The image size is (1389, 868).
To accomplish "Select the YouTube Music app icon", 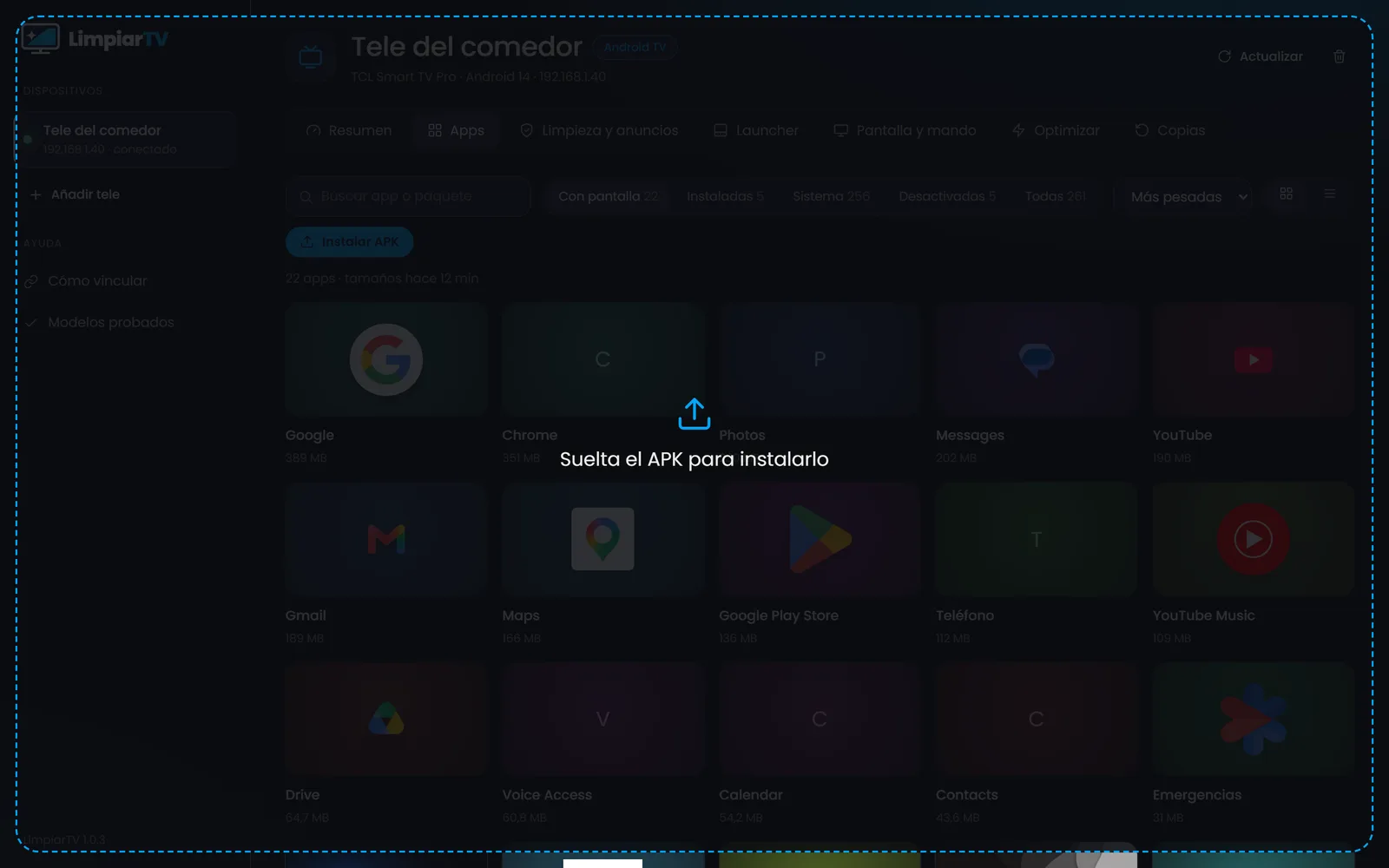I will 1254,539.
